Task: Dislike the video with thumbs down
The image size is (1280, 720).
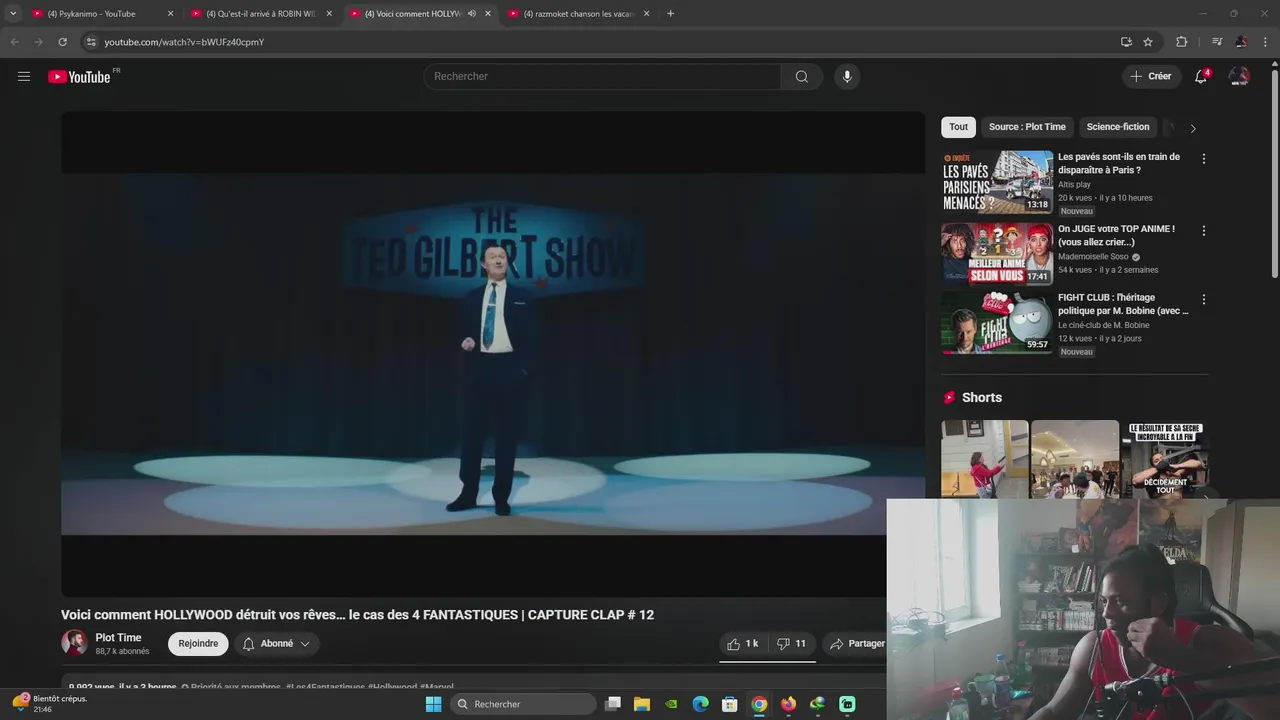Action: point(792,644)
